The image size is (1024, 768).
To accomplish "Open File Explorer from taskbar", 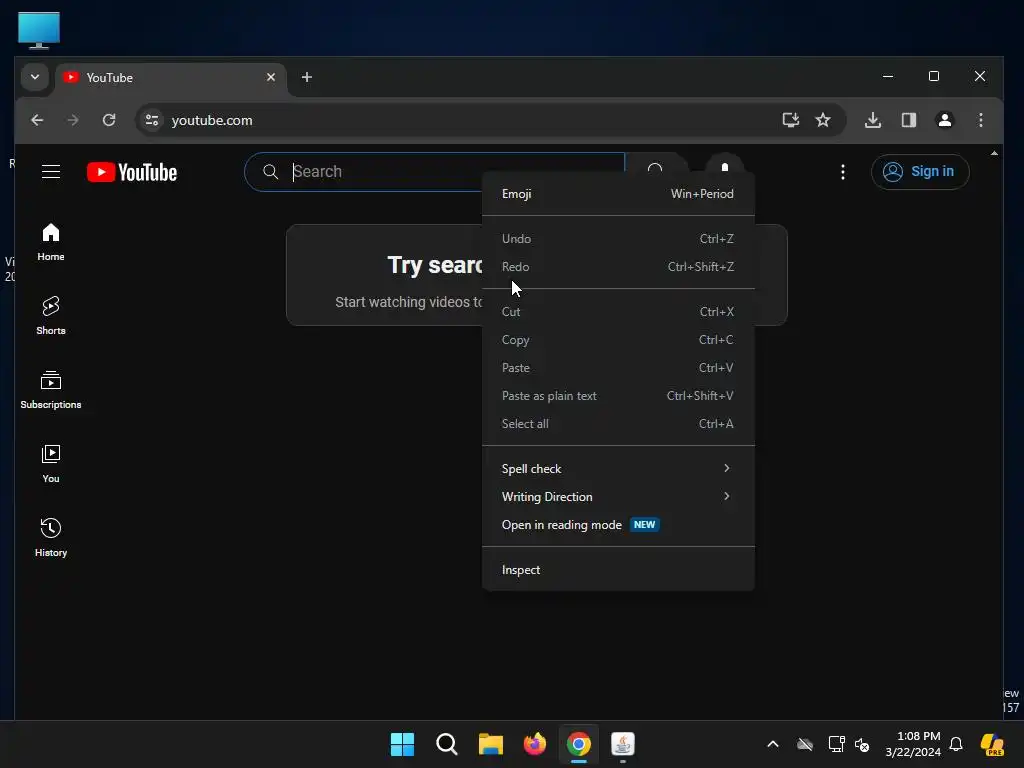I will click(490, 744).
